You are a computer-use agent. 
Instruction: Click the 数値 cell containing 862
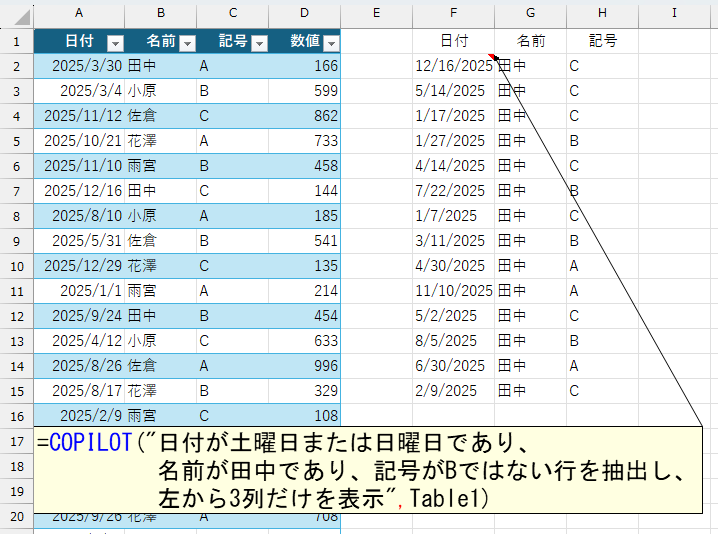pyautogui.click(x=305, y=116)
